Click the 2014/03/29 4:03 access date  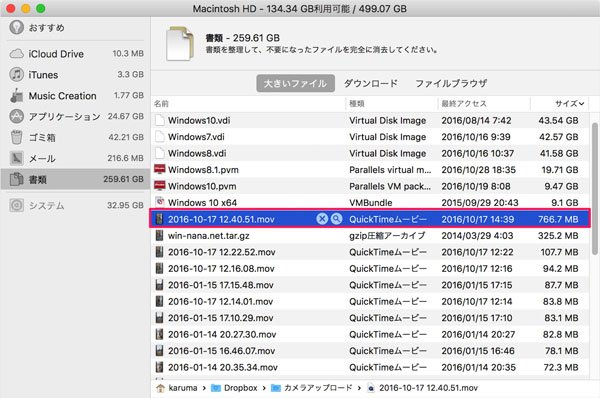click(x=477, y=235)
